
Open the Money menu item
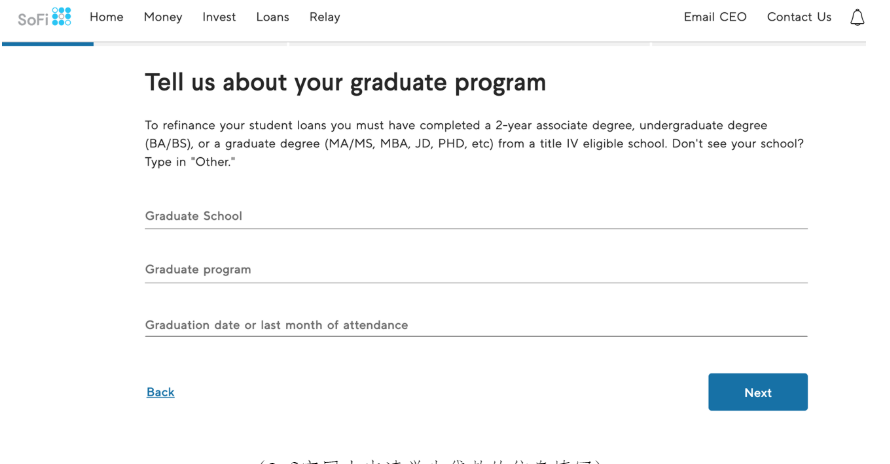(x=163, y=17)
